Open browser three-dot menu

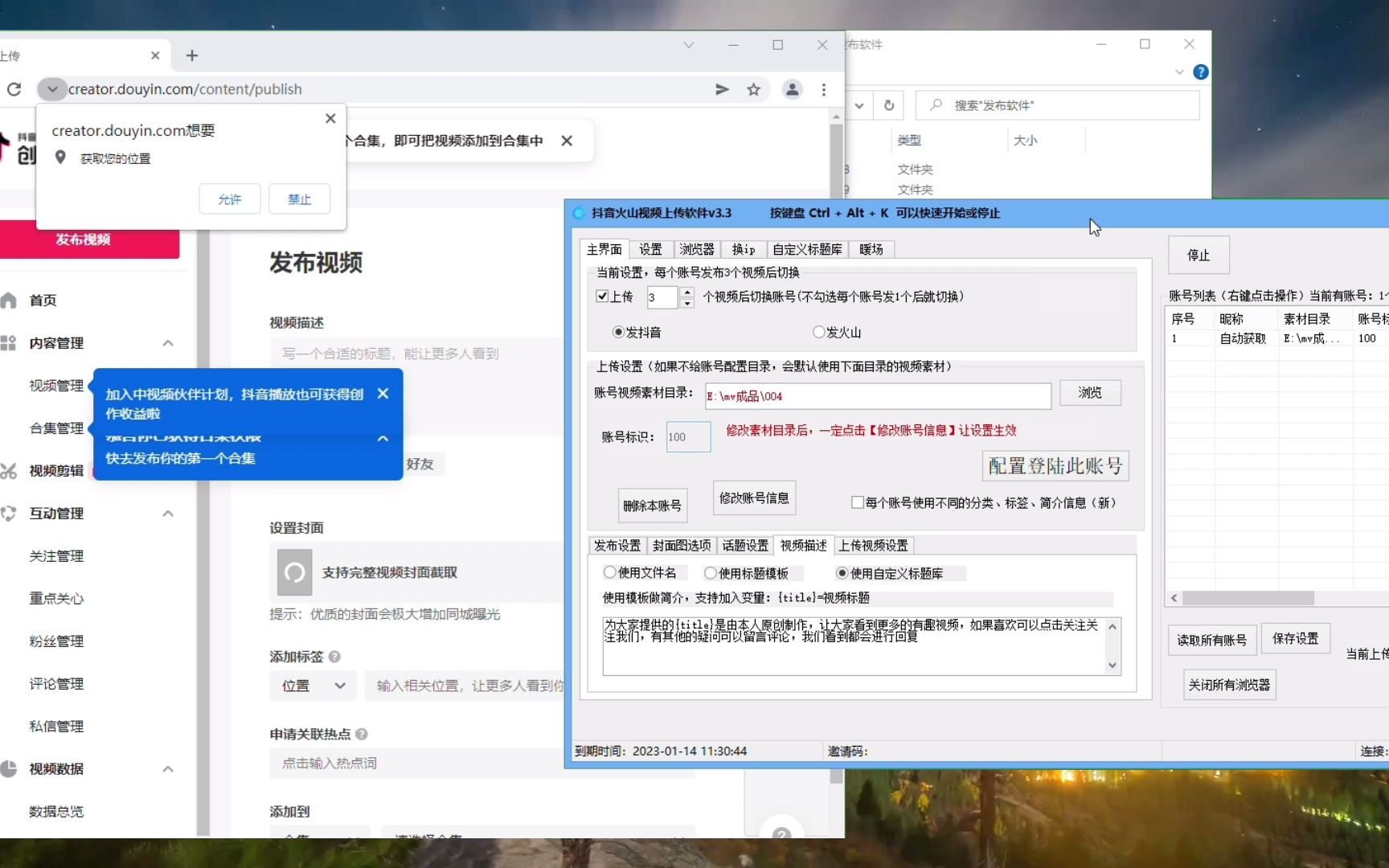[824, 89]
